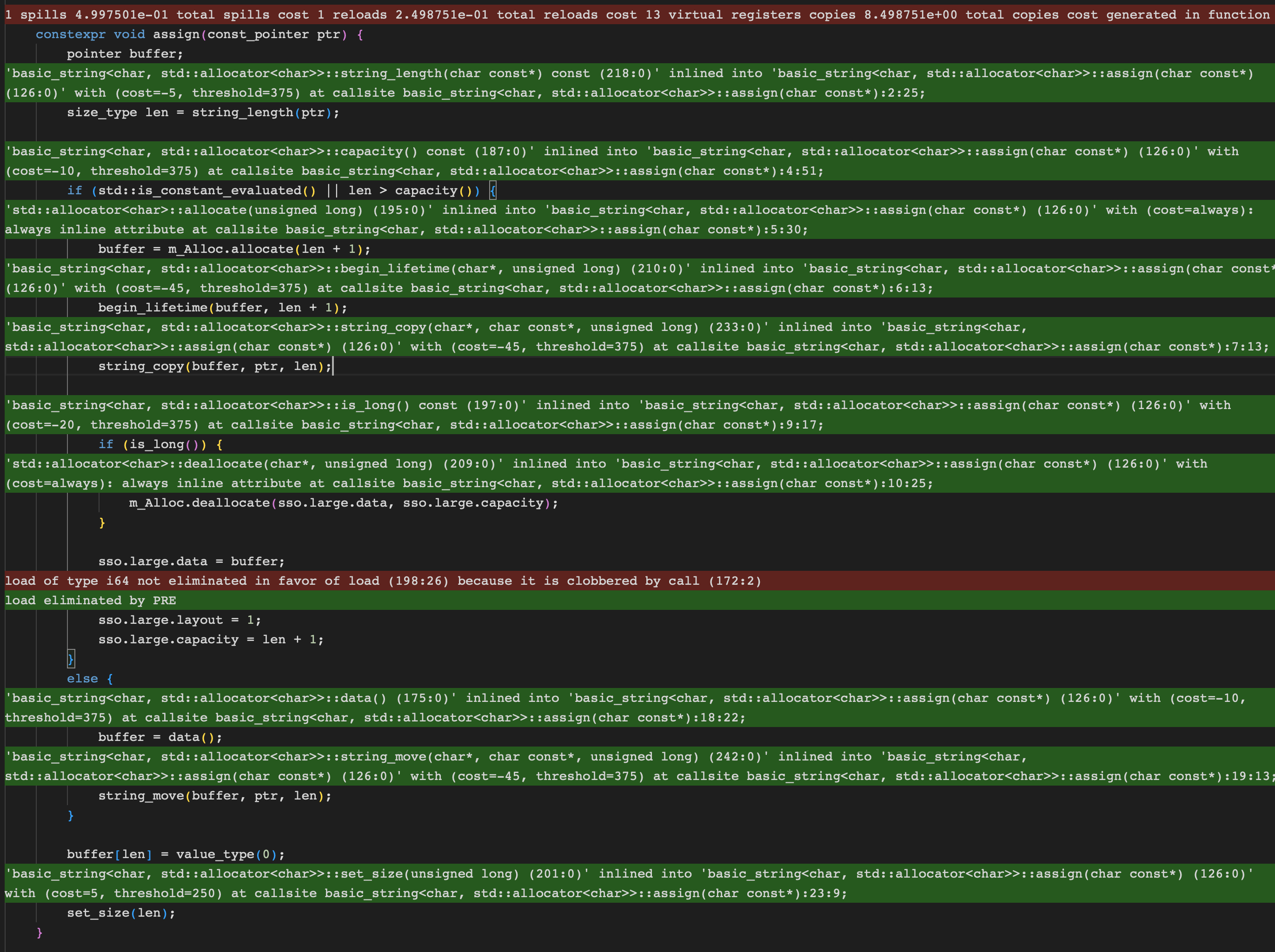This screenshot has height=952, width=1275.
Task: Click the 'if (is_long()) {' line
Action: pyautogui.click(x=161, y=444)
